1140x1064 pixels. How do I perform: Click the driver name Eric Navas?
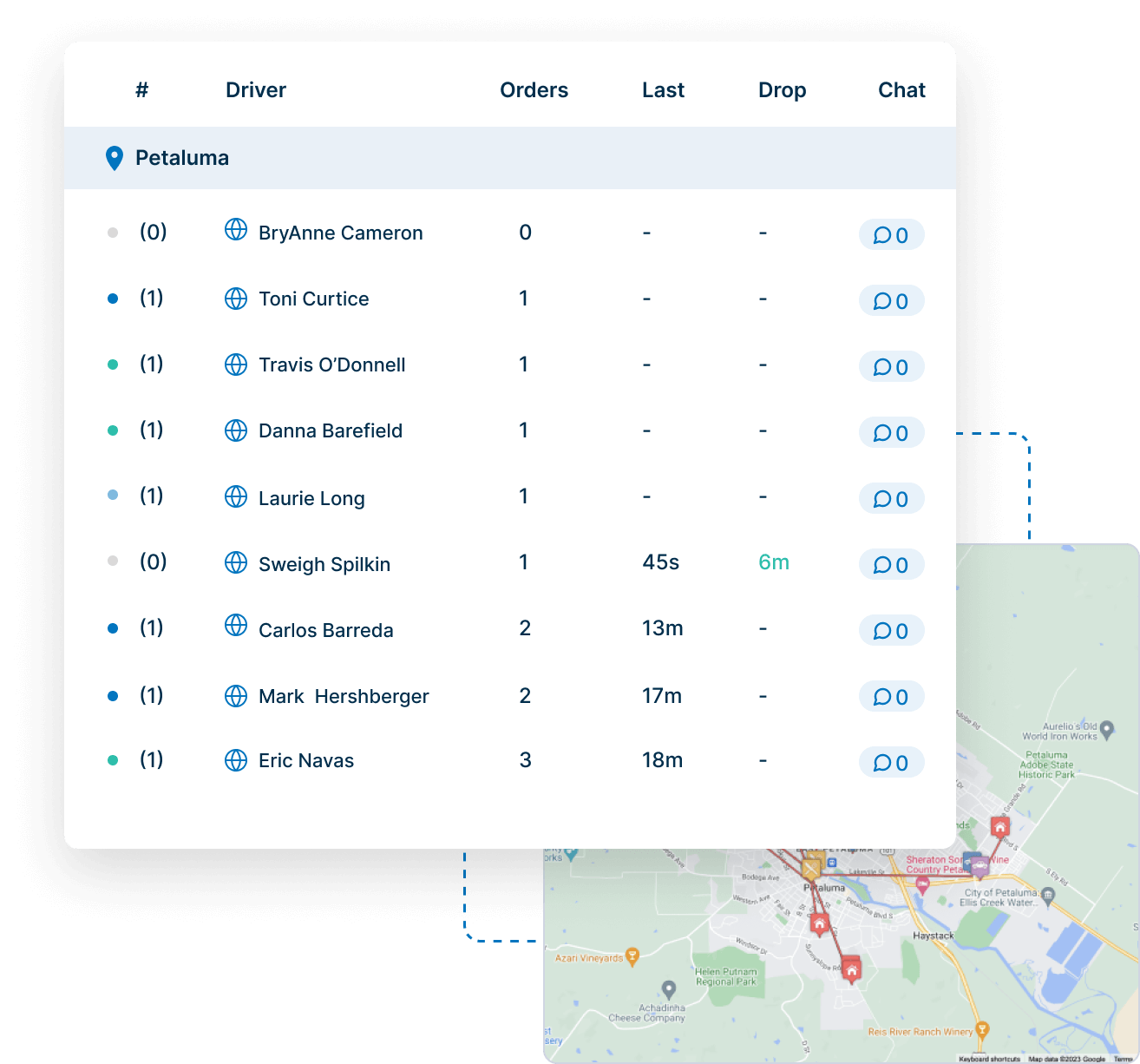tap(306, 761)
